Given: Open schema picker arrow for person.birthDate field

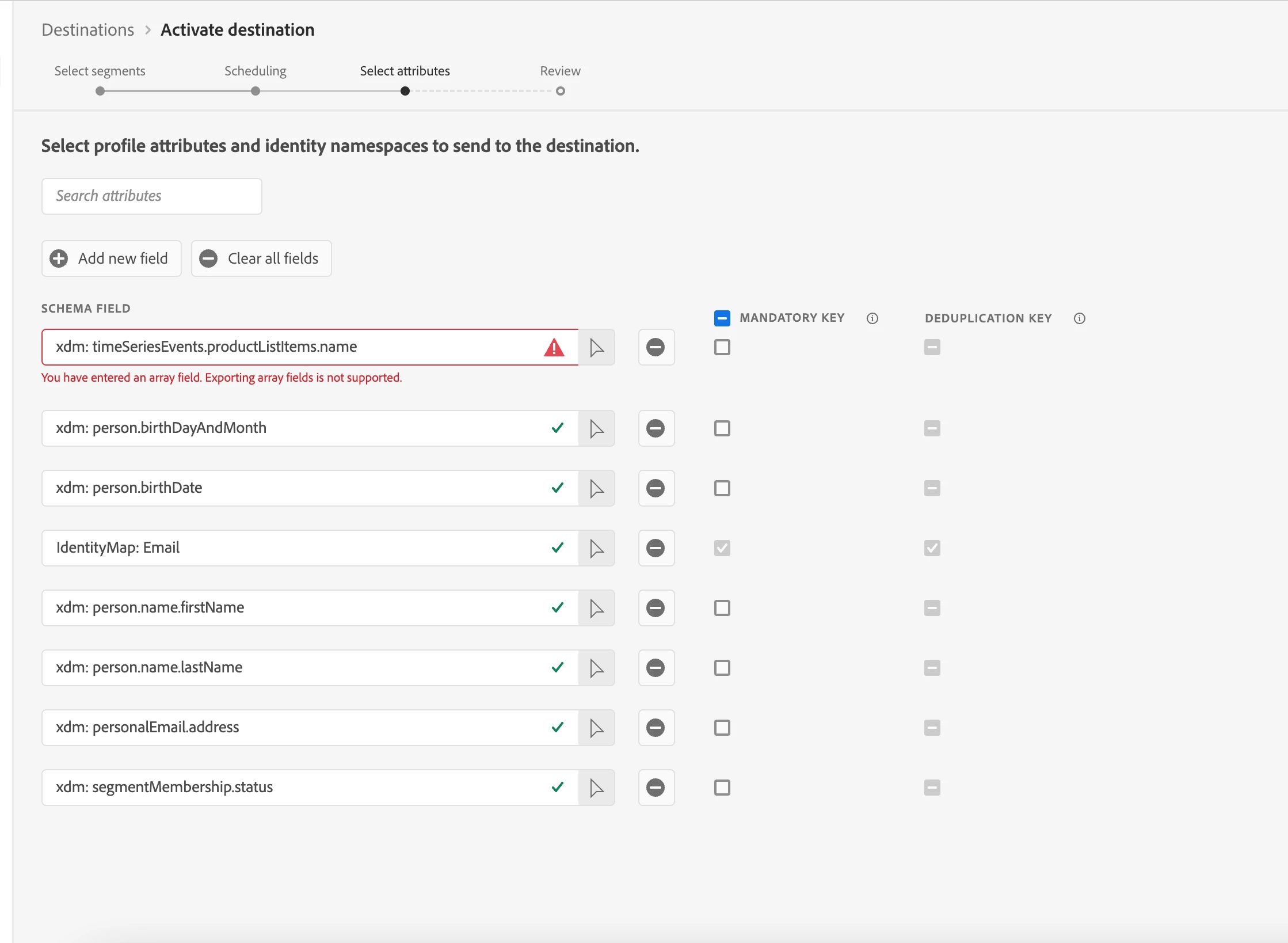Looking at the screenshot, I should [597, 488].
